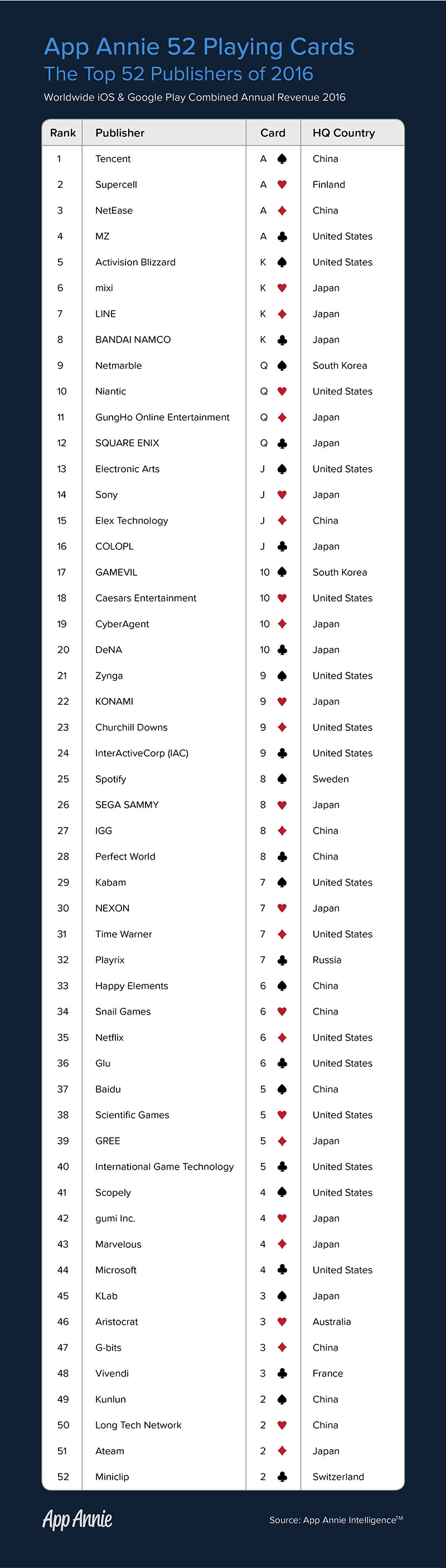This screenshot has height=1568, width=446.
Task: Click the diamond icon in Netflix's row
Action: [282, 1037]
